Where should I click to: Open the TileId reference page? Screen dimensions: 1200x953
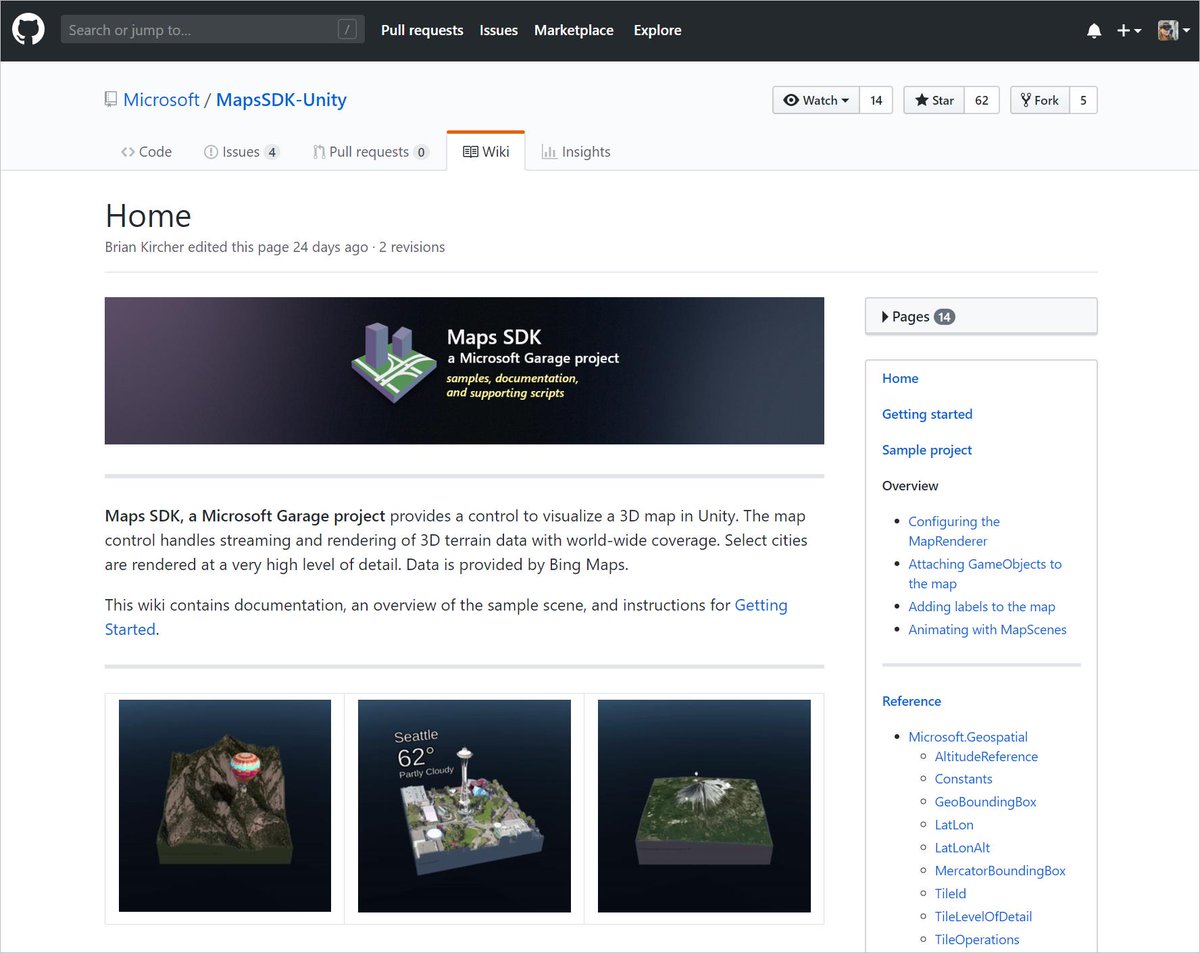[x=950, y=894]
